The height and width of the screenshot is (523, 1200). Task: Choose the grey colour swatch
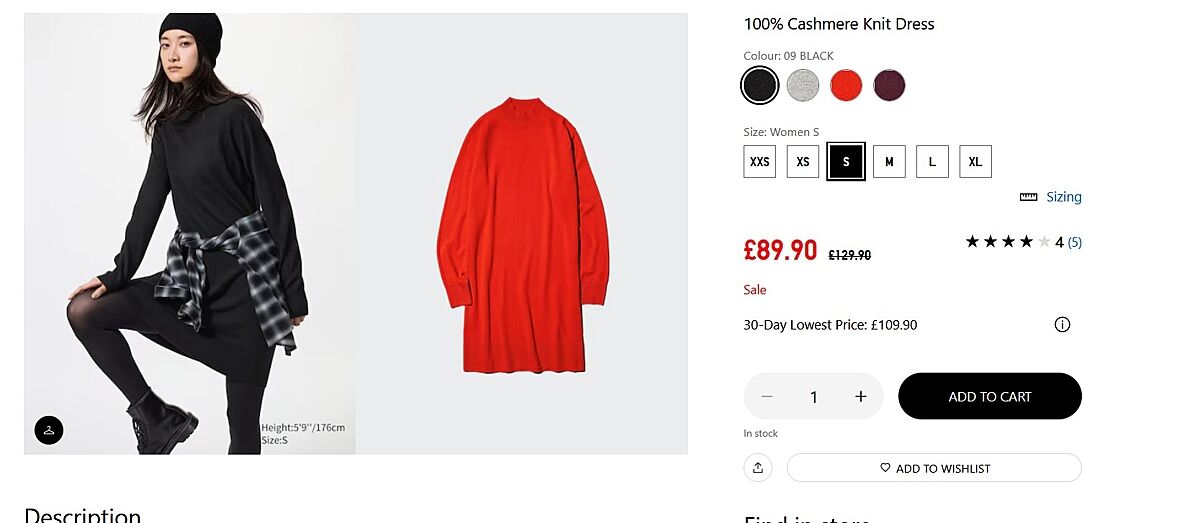click(x=803, y=86)
